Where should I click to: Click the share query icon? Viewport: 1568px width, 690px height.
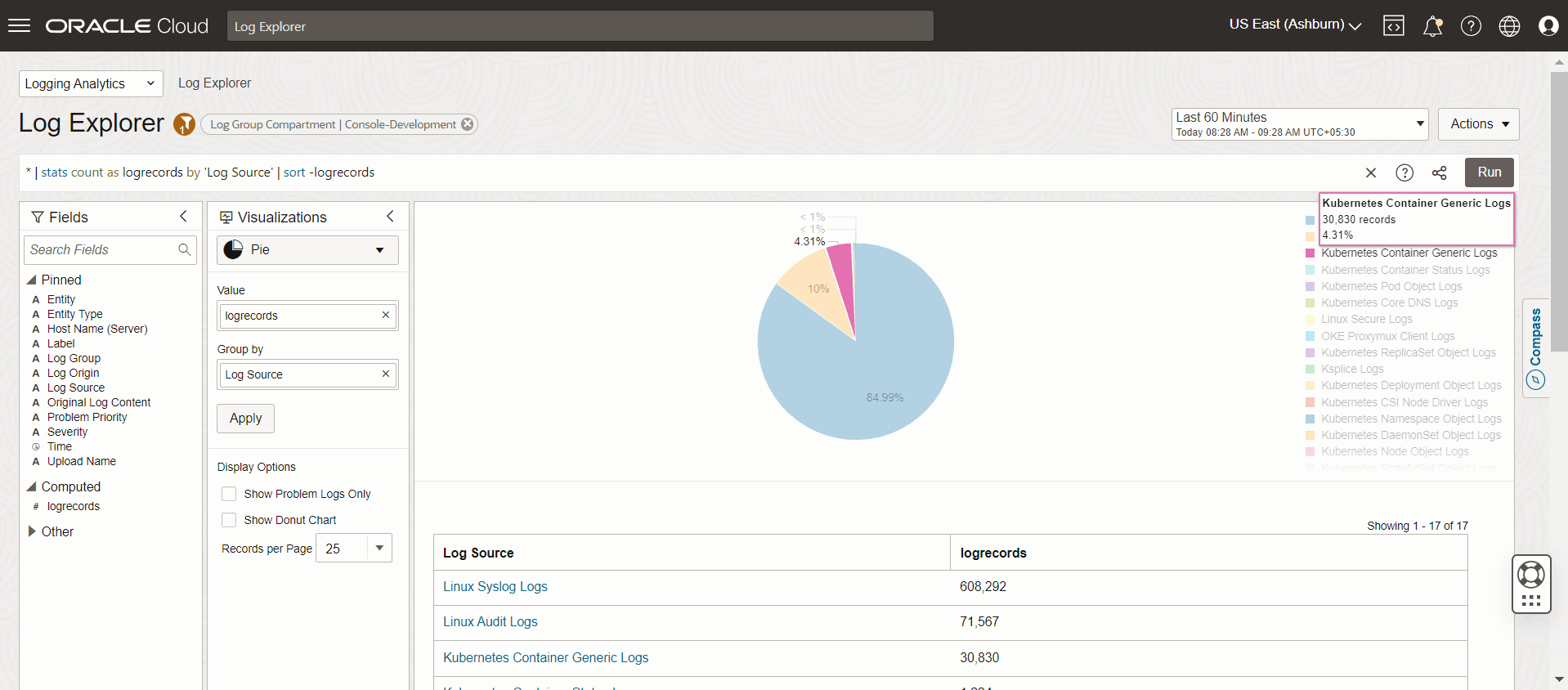coord(1440,172)
